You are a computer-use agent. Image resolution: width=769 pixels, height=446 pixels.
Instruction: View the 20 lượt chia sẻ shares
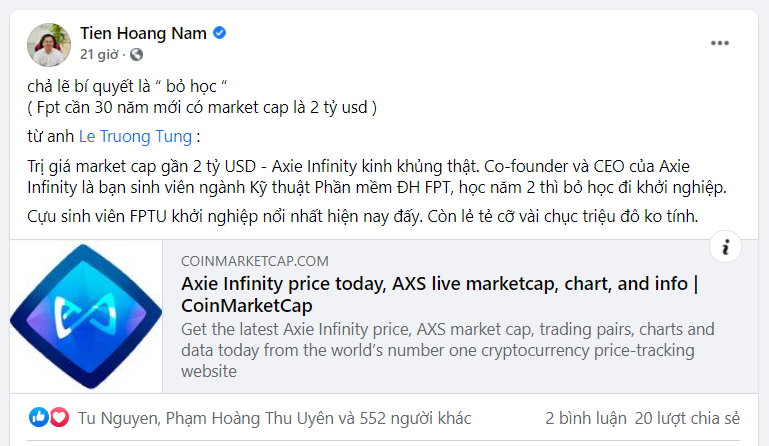(687, 418)
